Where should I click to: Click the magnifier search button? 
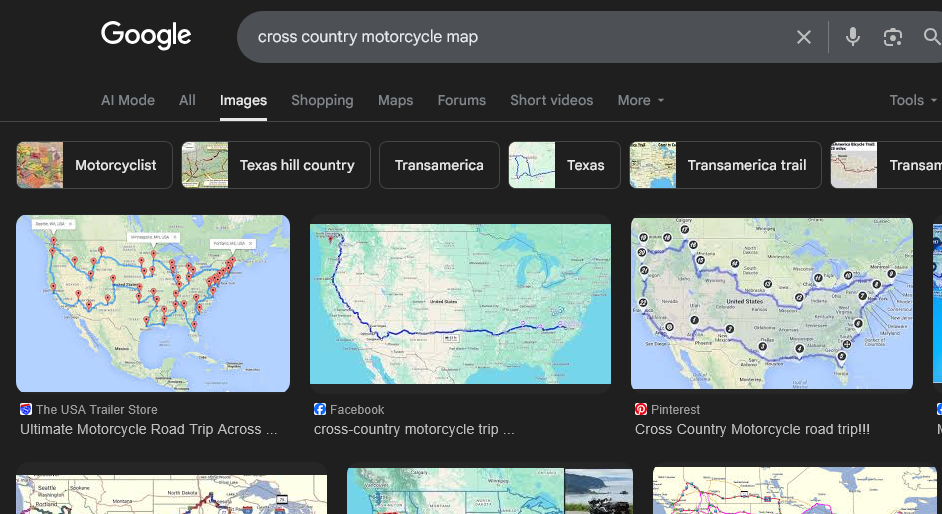click(x=932, y=37)
